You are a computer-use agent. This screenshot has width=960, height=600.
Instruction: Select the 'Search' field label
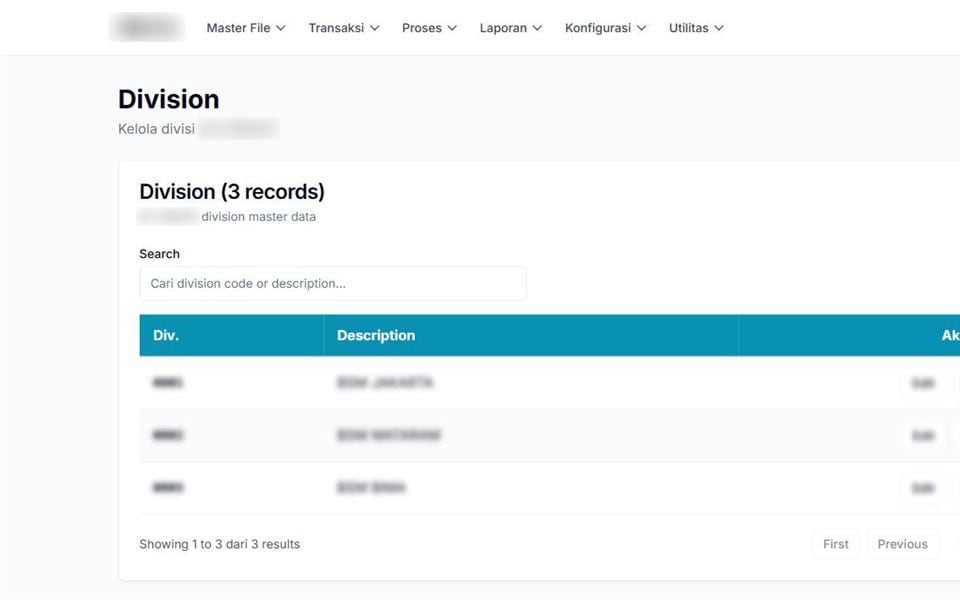[x=160, y=254]
